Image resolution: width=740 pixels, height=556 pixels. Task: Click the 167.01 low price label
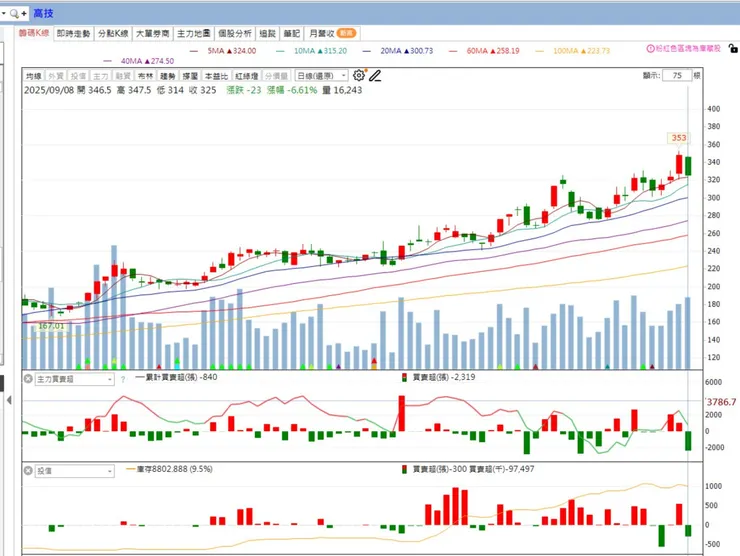(51, 326)
